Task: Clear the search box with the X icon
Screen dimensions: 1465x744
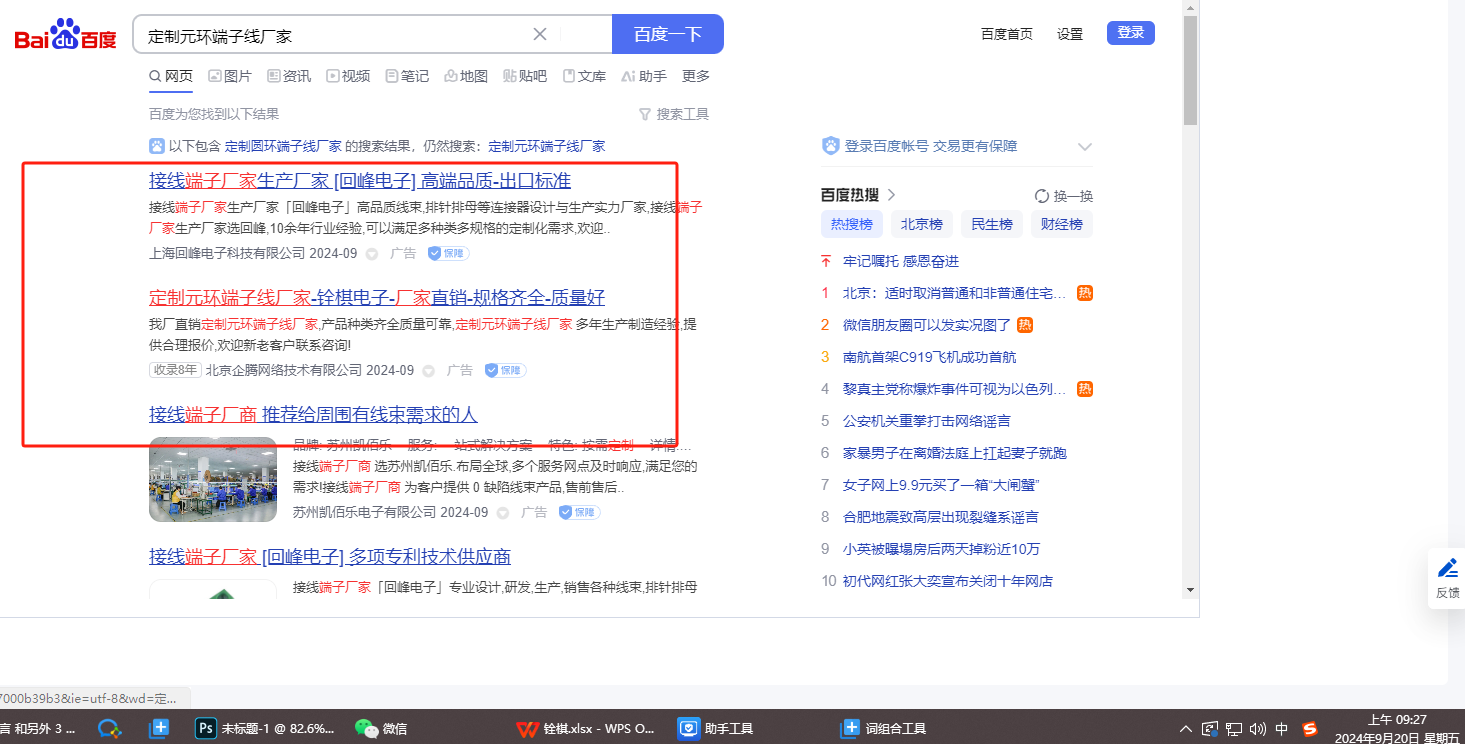Action: [x=540, y=34]
